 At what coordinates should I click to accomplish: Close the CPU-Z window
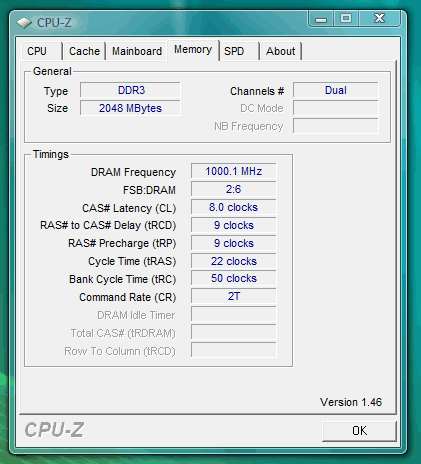(379, 19)
